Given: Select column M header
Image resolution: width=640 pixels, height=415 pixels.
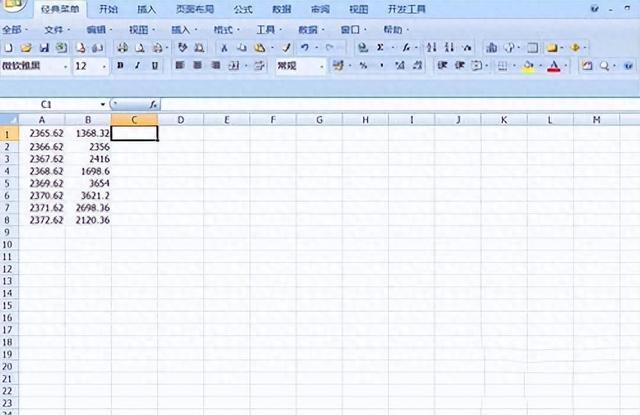Looking at the screenshot, I should pos(596,120).
